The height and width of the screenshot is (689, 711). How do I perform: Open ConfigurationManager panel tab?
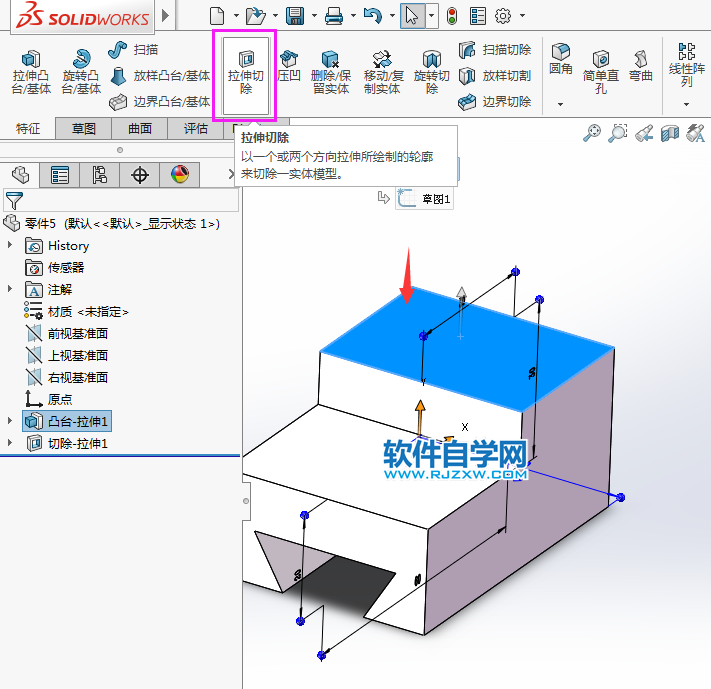100,175
